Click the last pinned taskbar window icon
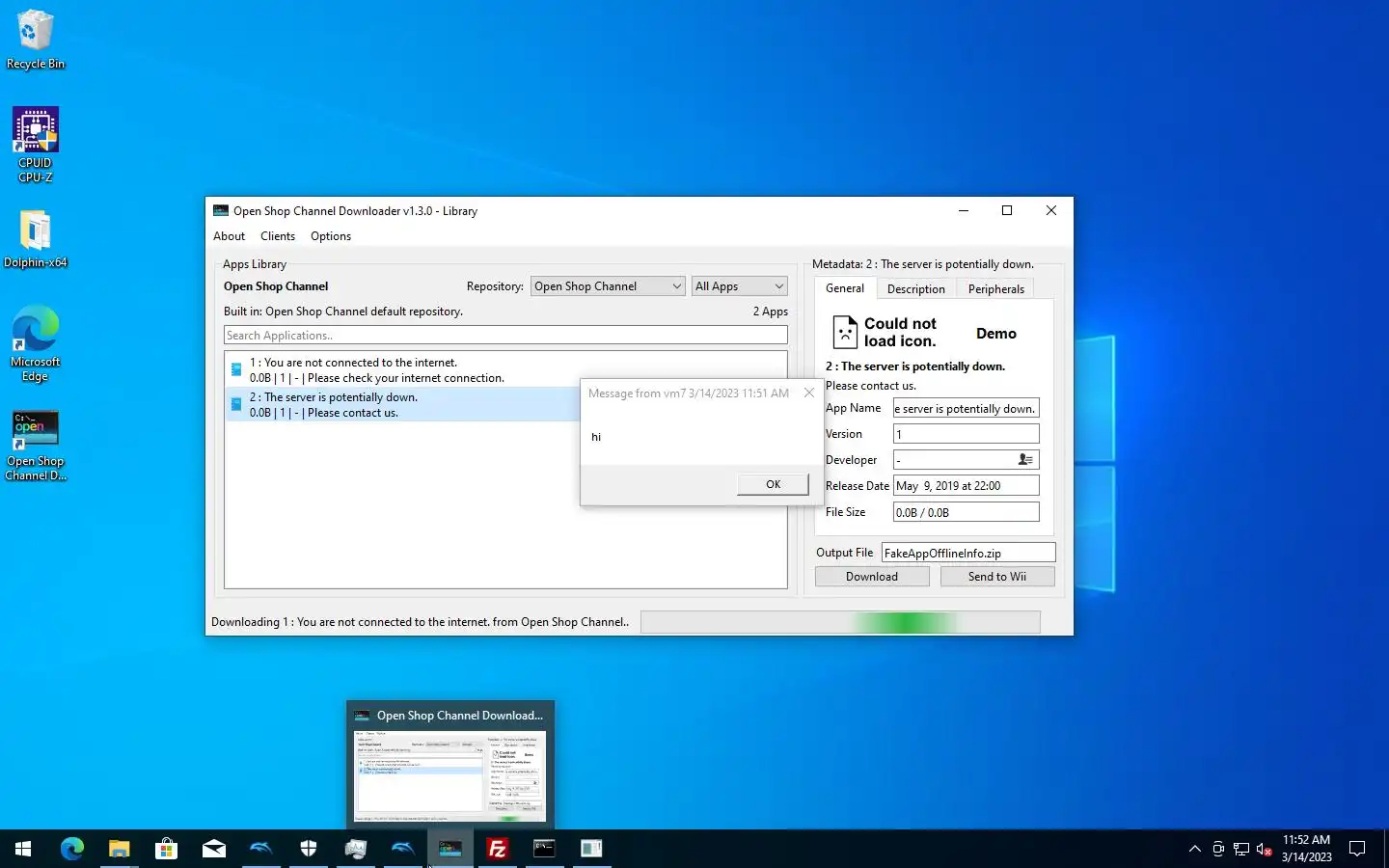Viewport: 1389px width, 868px height. (x=591, y=849)
